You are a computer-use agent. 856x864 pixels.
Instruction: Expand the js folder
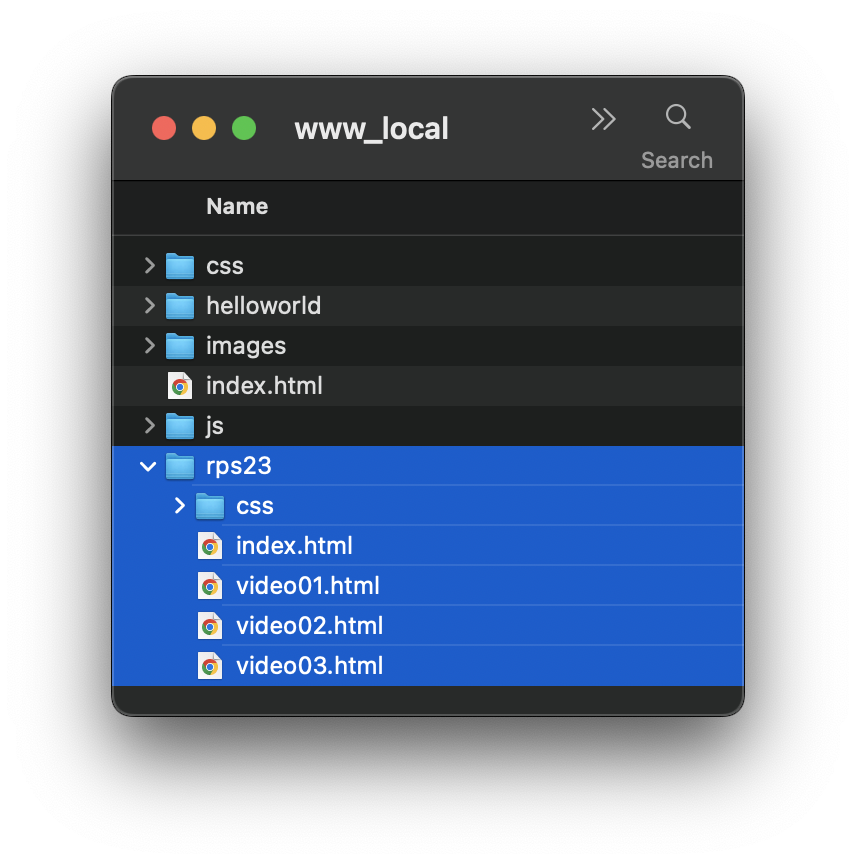(x=149, y=426)
